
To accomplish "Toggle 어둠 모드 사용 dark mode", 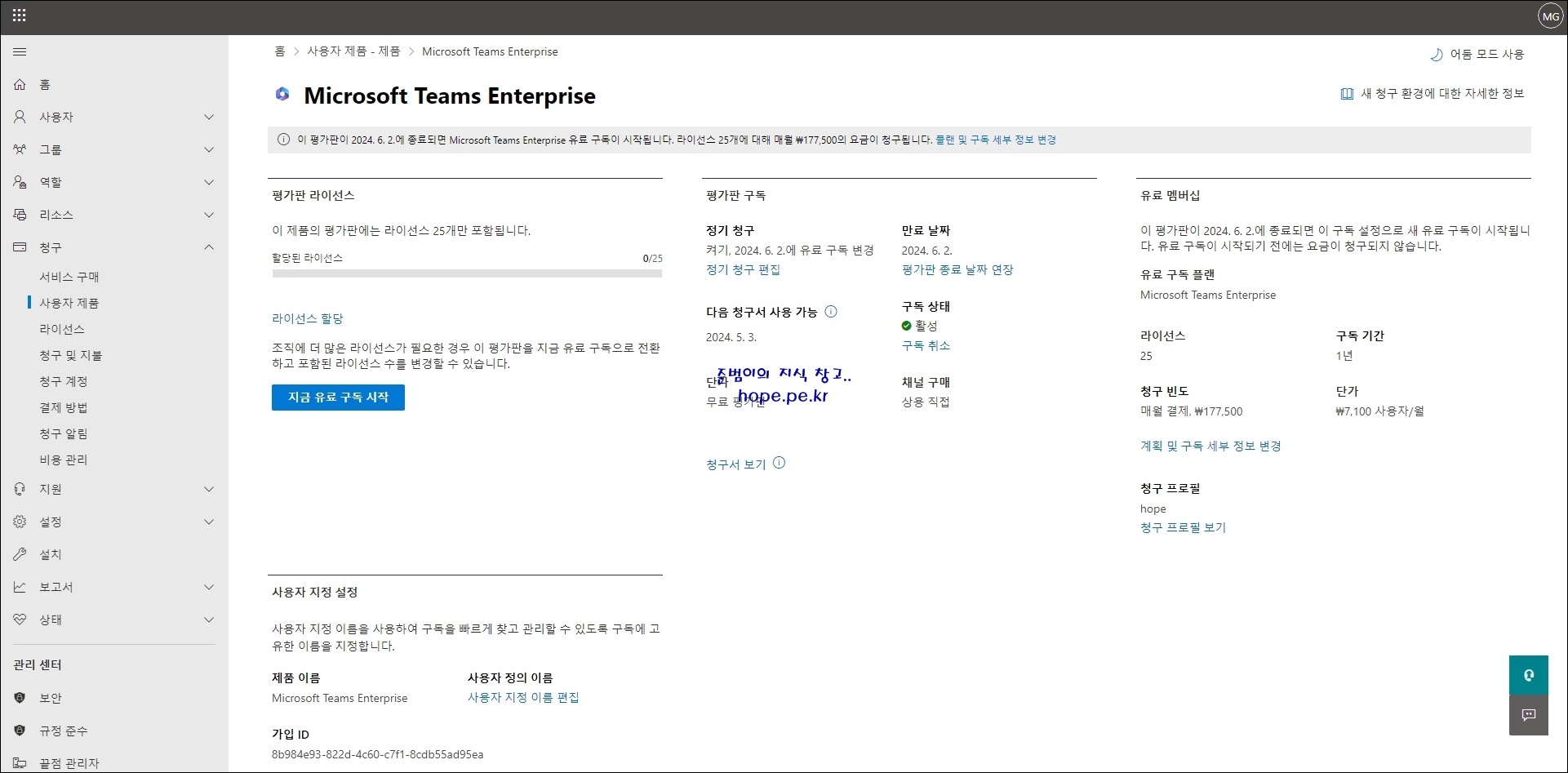I will pyautogui.click(x=1477, y=54).
